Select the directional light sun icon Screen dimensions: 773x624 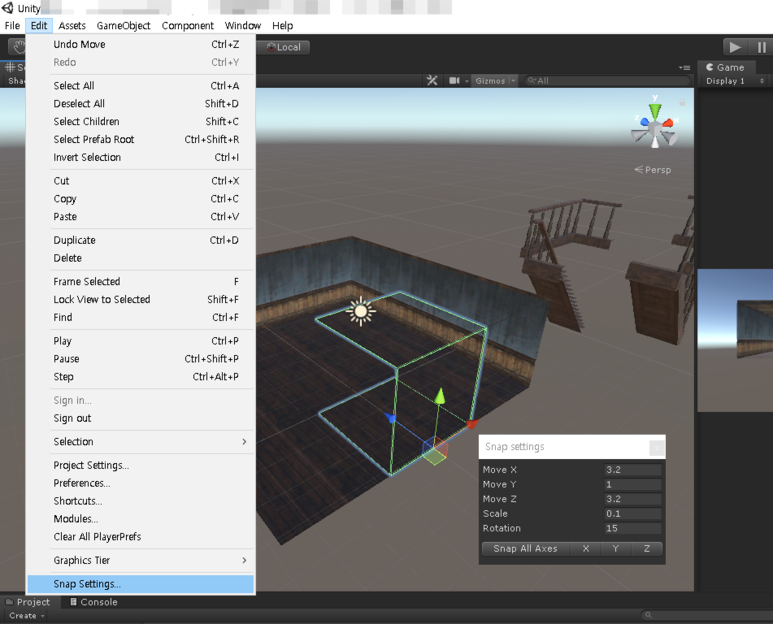point(360,312)
